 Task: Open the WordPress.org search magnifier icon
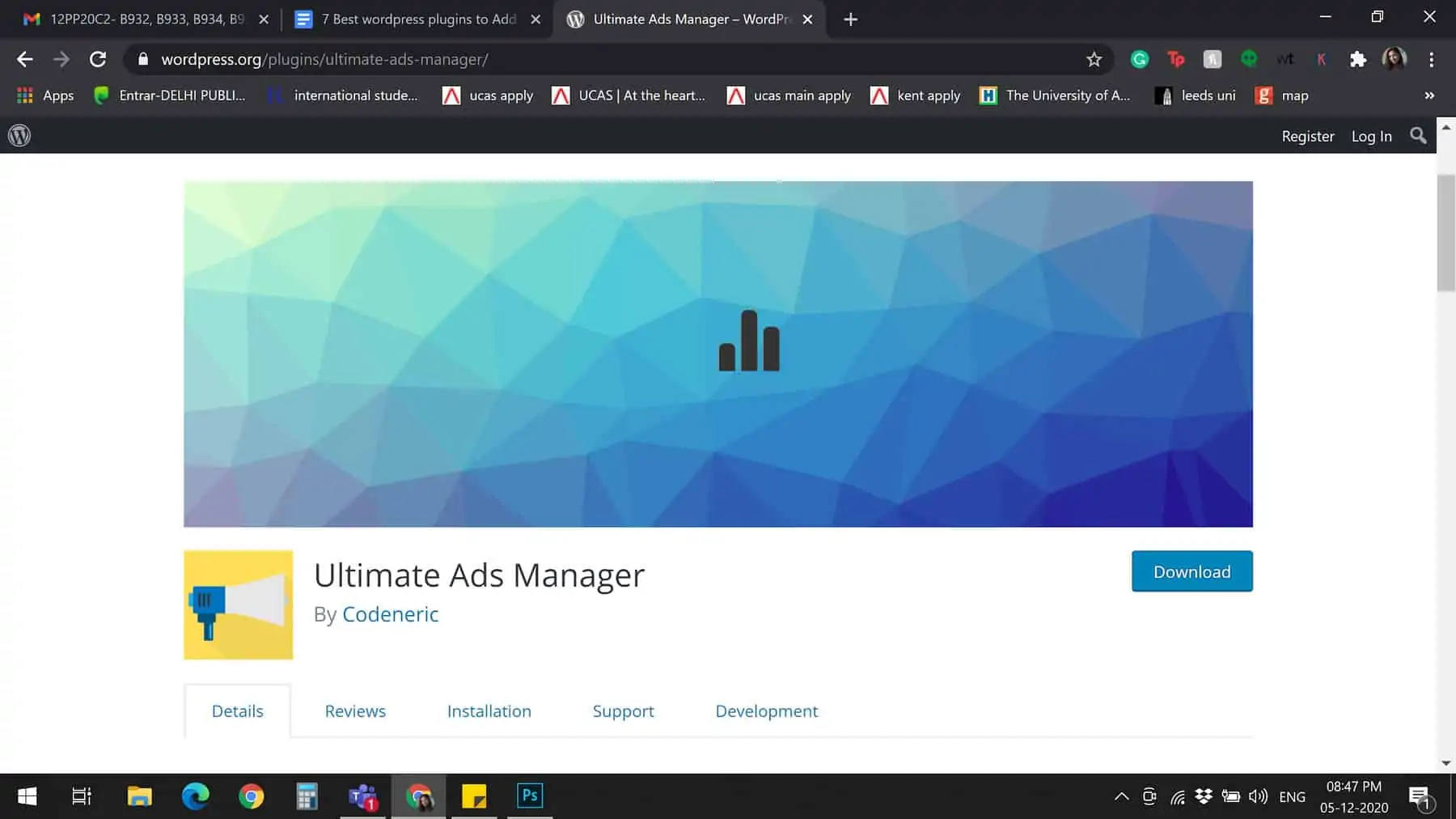[1418, 136]
